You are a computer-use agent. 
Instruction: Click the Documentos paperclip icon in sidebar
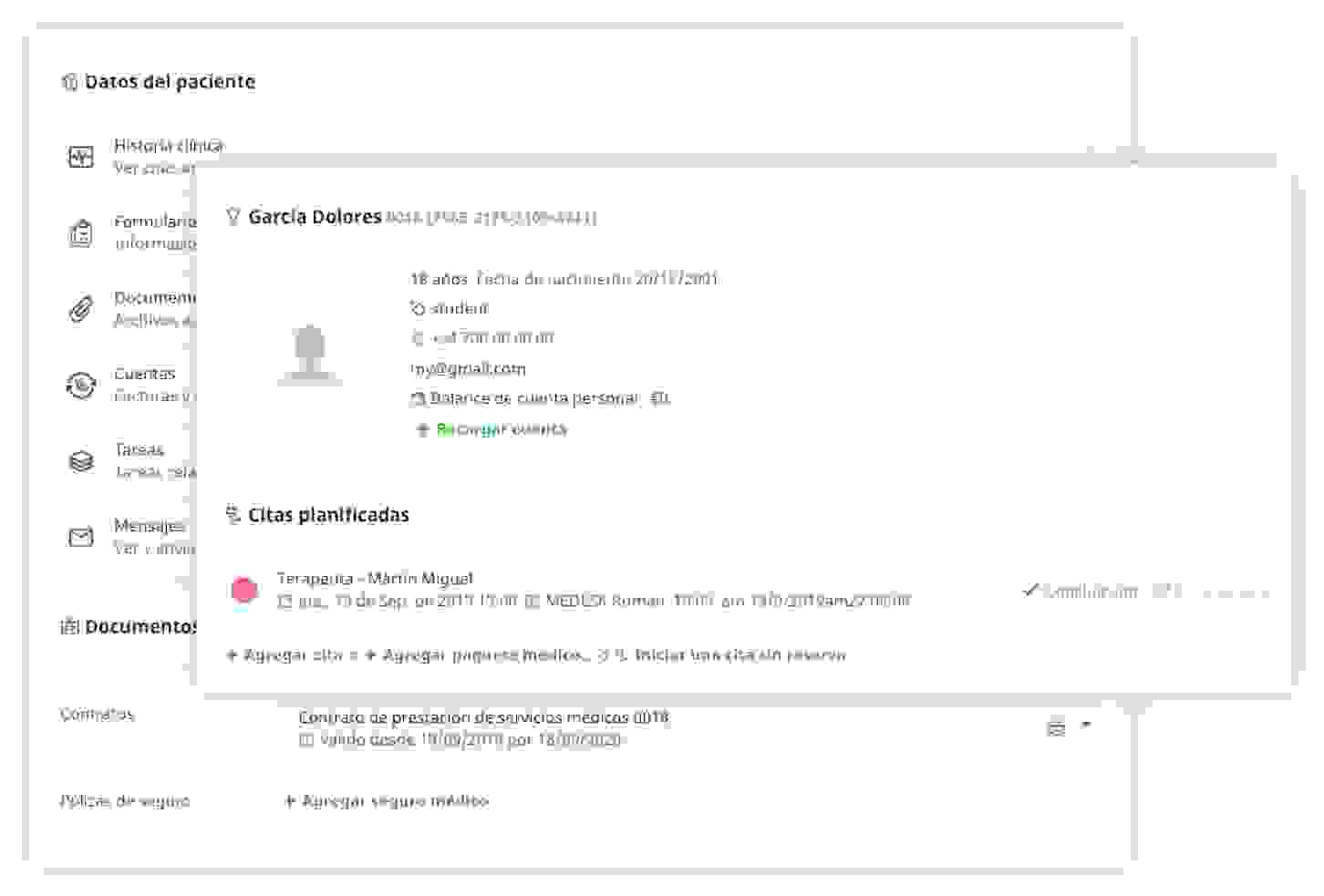pos(79,307)
